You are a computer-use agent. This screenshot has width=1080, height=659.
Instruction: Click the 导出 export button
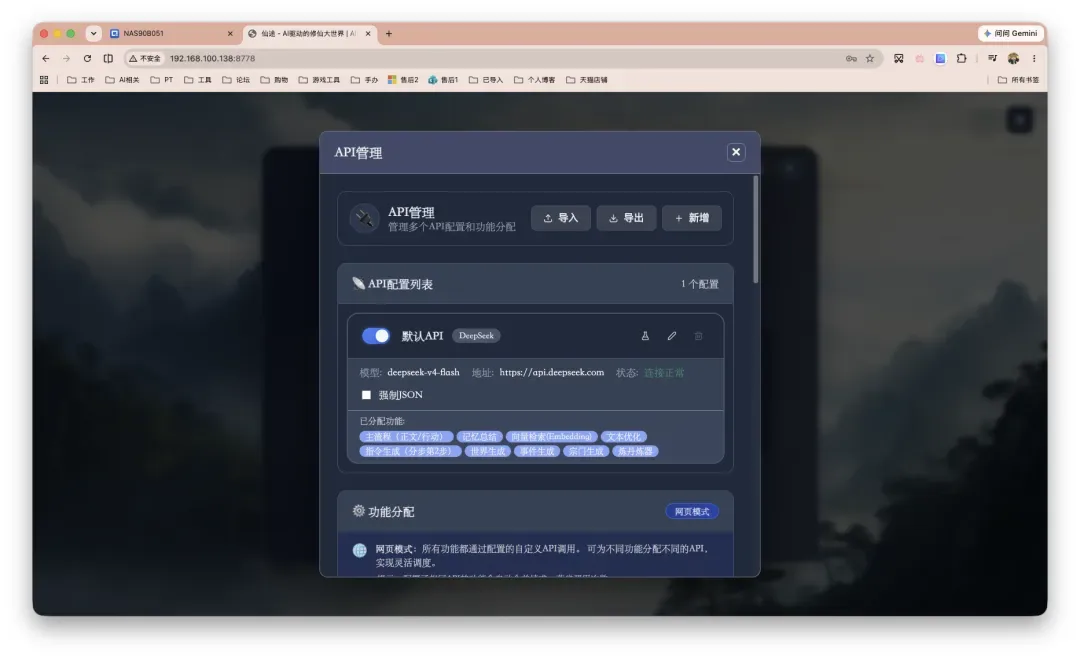626,218
